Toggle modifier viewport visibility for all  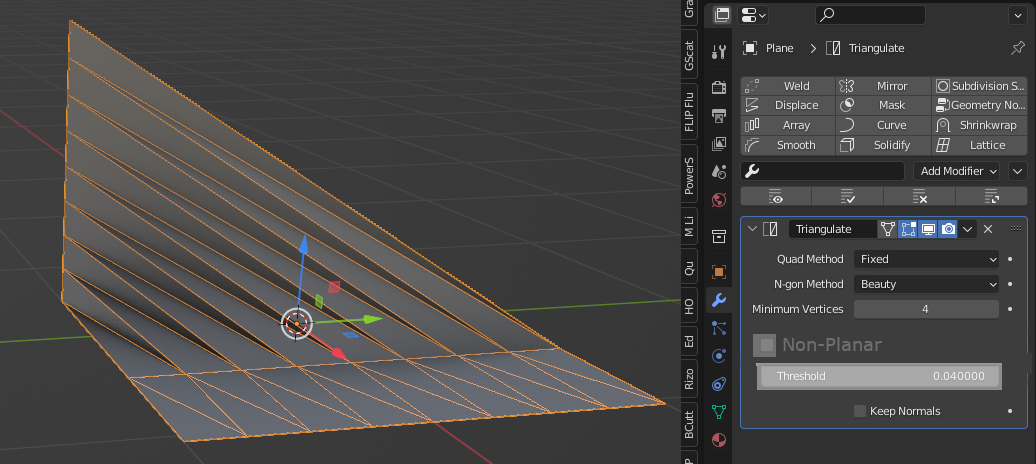(x=776, y=196)
